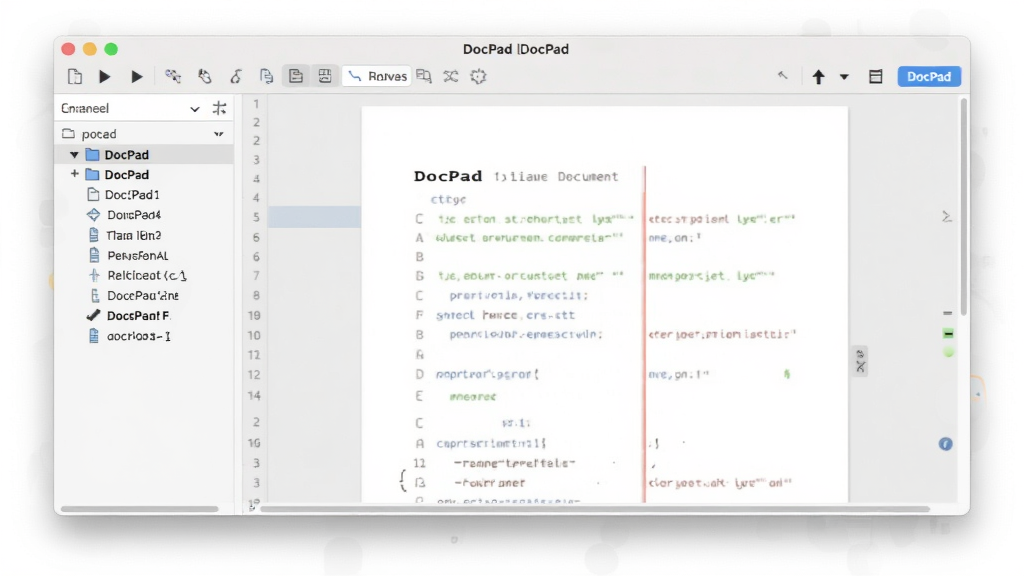Image resolution: width=1024 pixels, height=576 pixels.
Task: Click the copy documents toolbar icon
Action: 266,76
